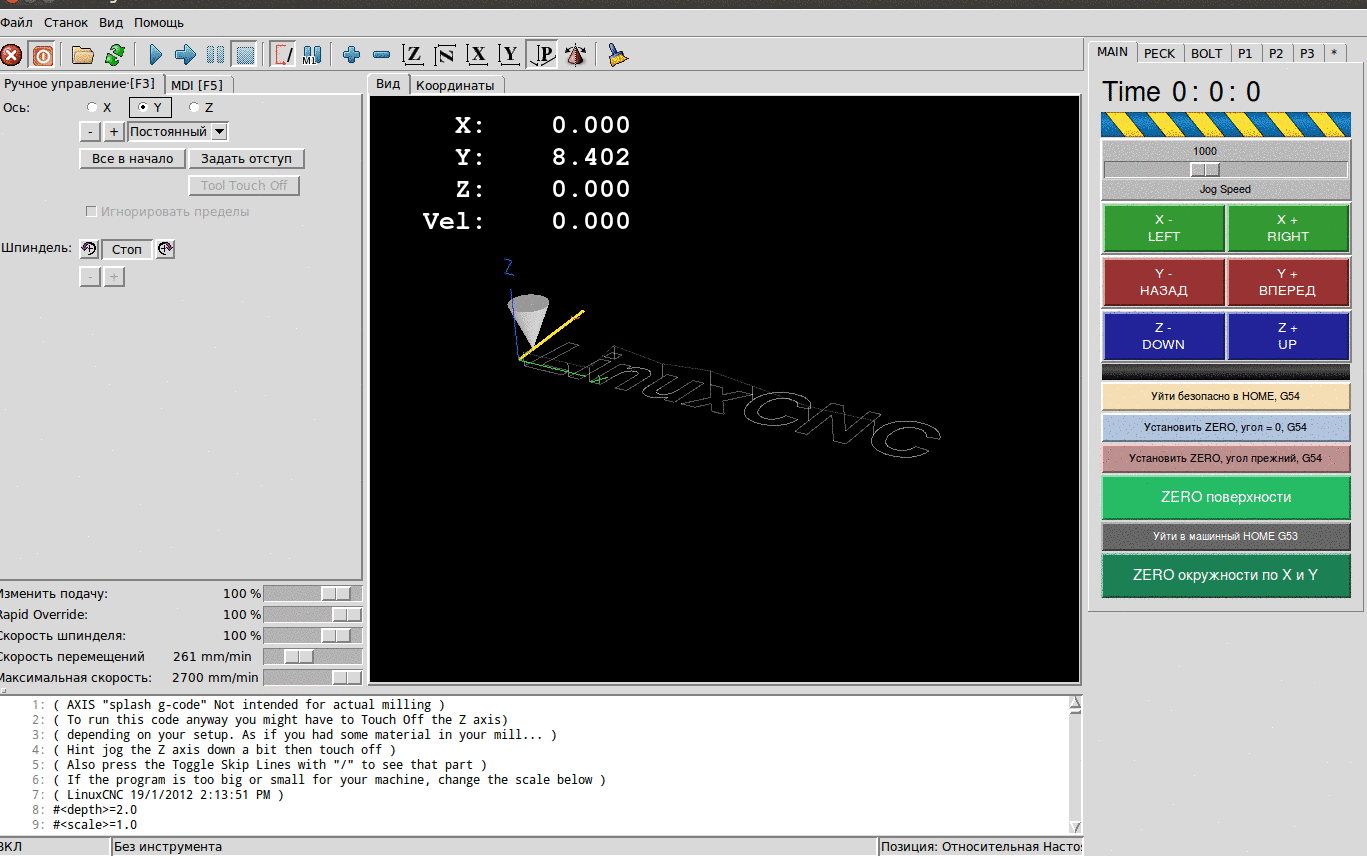1367x856 pixels.
Task: Toggle the red Emergency Stop icon
Action: pyautogui.click(x=12, y=55)
